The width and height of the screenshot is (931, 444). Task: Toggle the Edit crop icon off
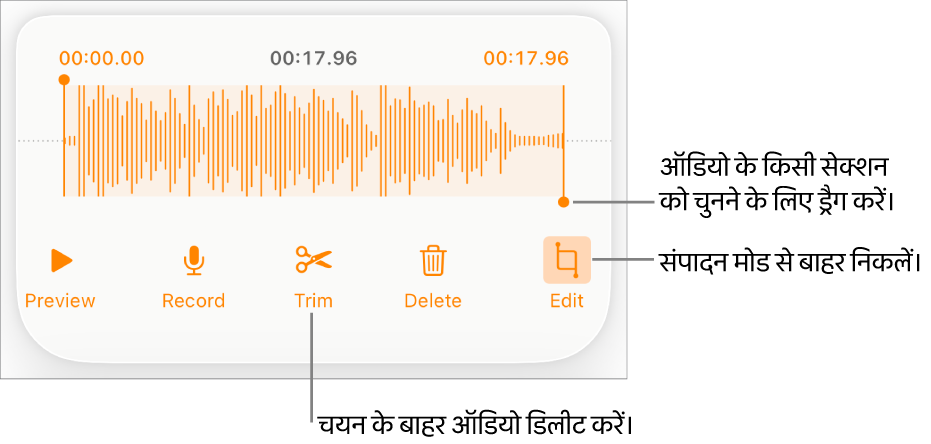(x=567, y=260)
